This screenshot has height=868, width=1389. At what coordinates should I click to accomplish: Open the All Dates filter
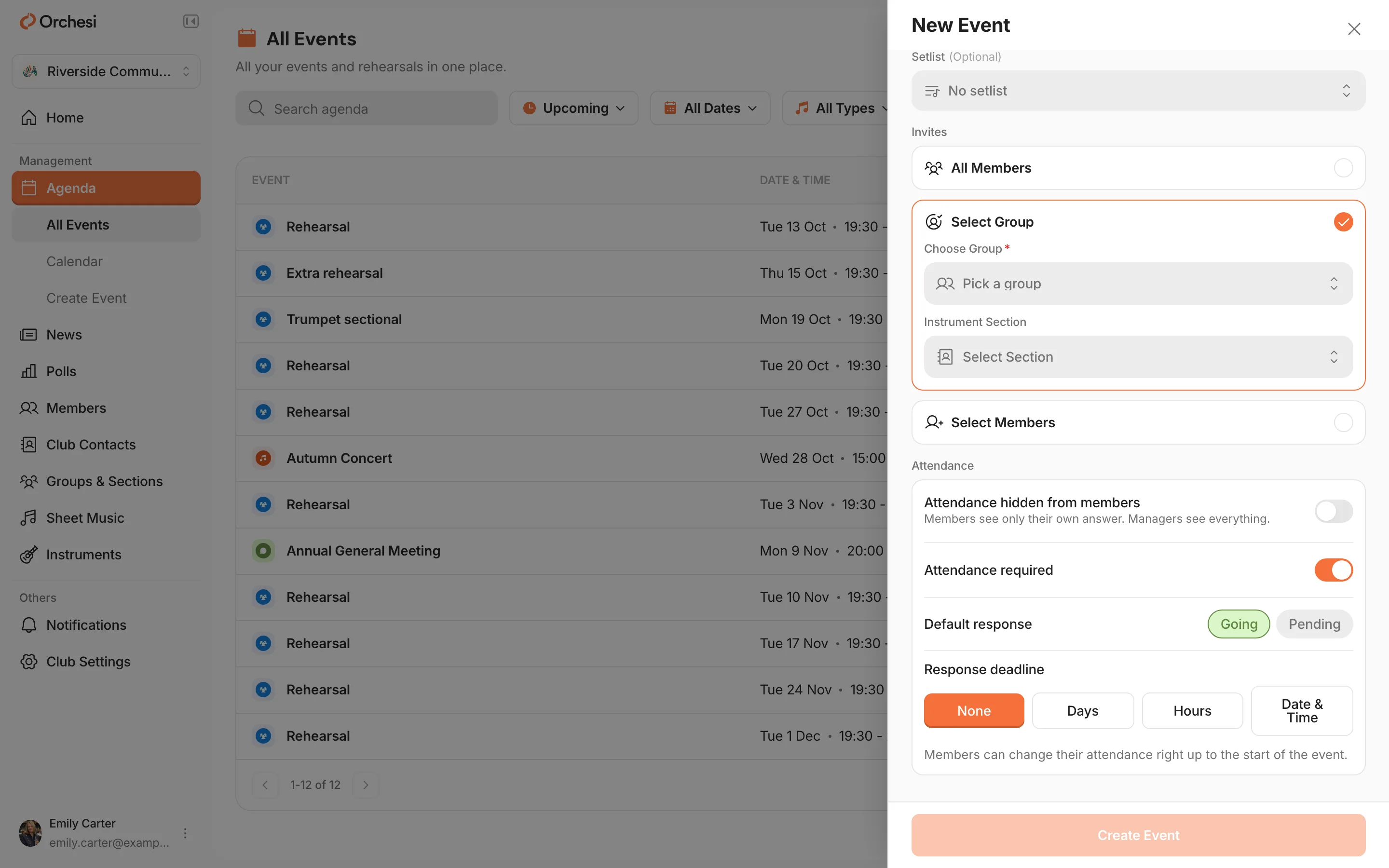(710, 108)
